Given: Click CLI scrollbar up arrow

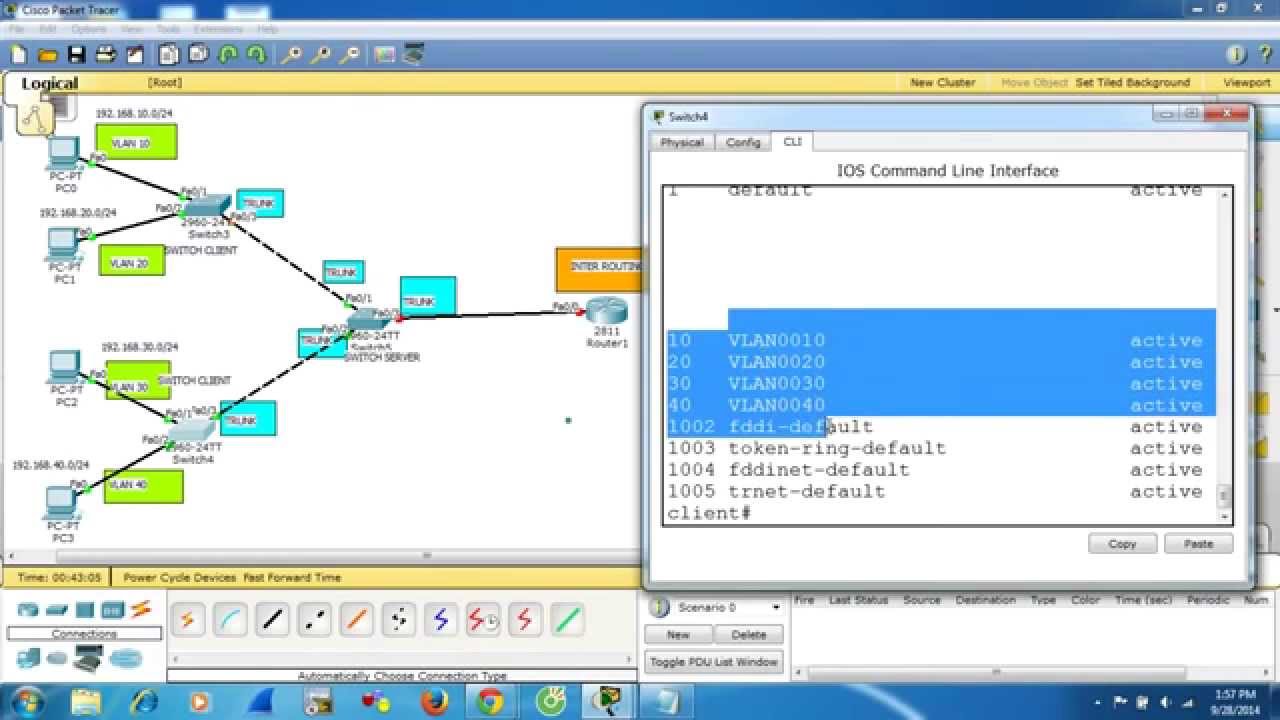Looking at the screenshot, I should (x=1225, y=194).
